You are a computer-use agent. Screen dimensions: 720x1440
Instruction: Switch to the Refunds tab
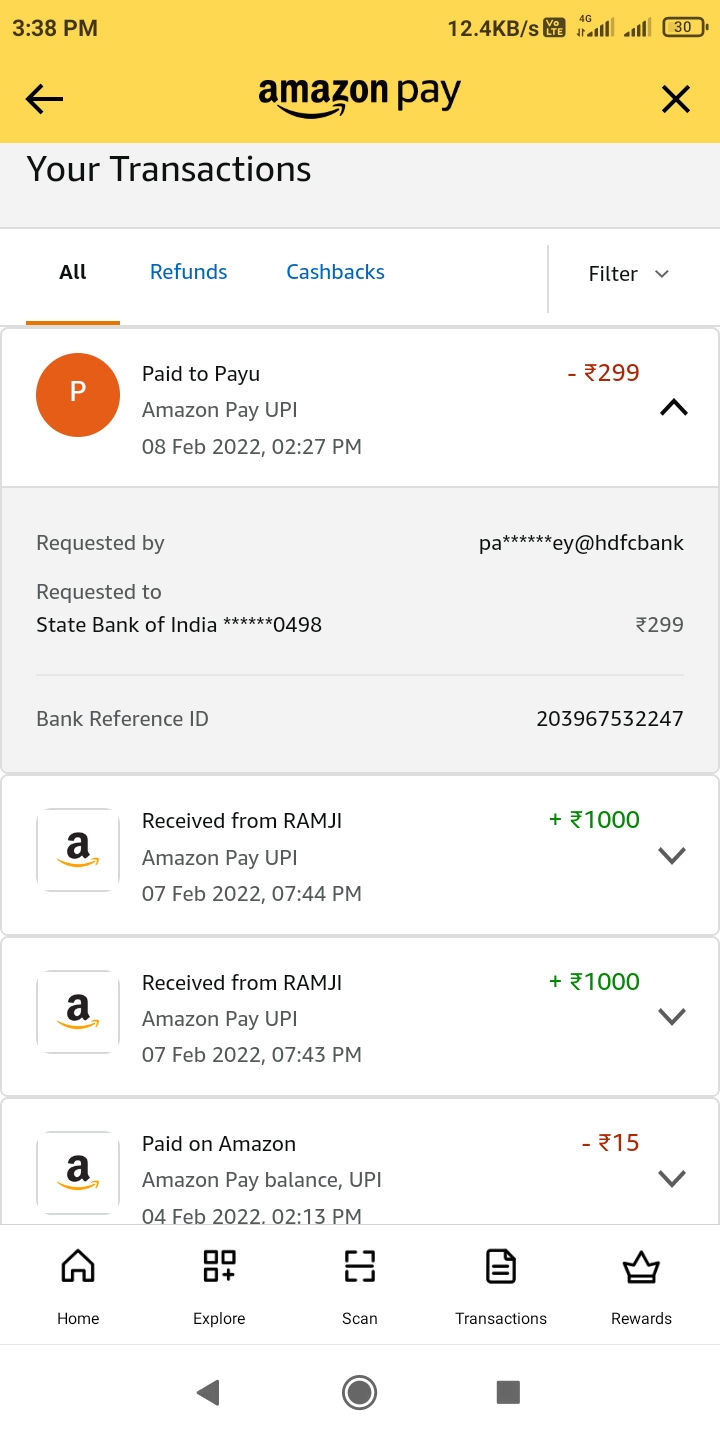click(188, 272)
